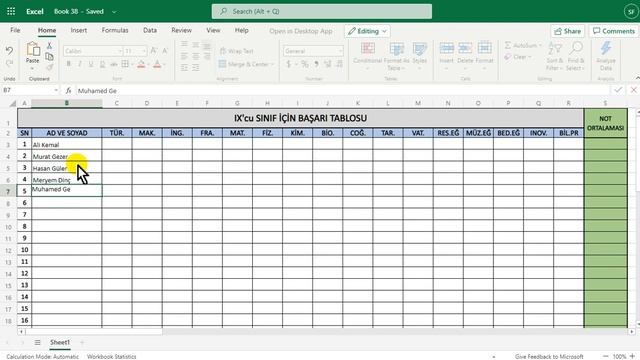Screen dimensions: 640x360
Task: Select the Sheet1 tab
Action: point(60,342)
